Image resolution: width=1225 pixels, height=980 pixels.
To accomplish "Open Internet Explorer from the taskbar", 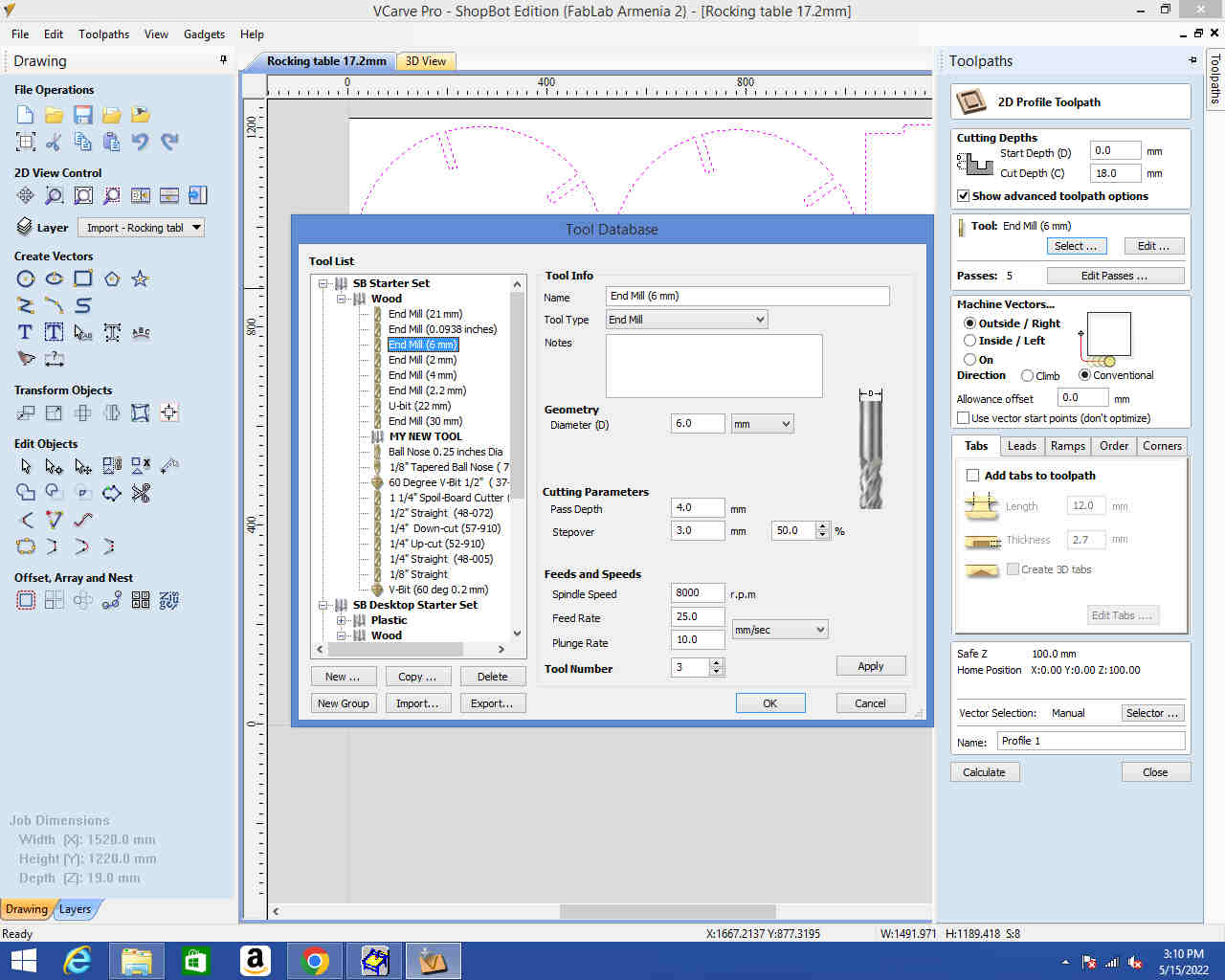I will (78, 960).
